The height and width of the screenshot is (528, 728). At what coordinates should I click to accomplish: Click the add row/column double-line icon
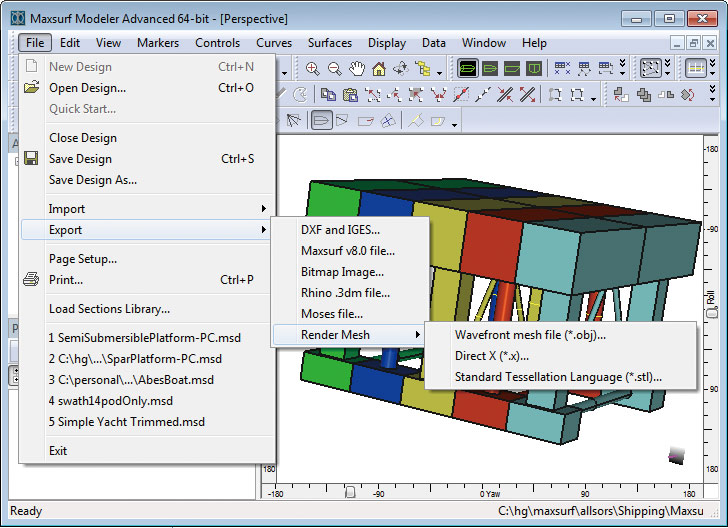click(x=505, y=95)
